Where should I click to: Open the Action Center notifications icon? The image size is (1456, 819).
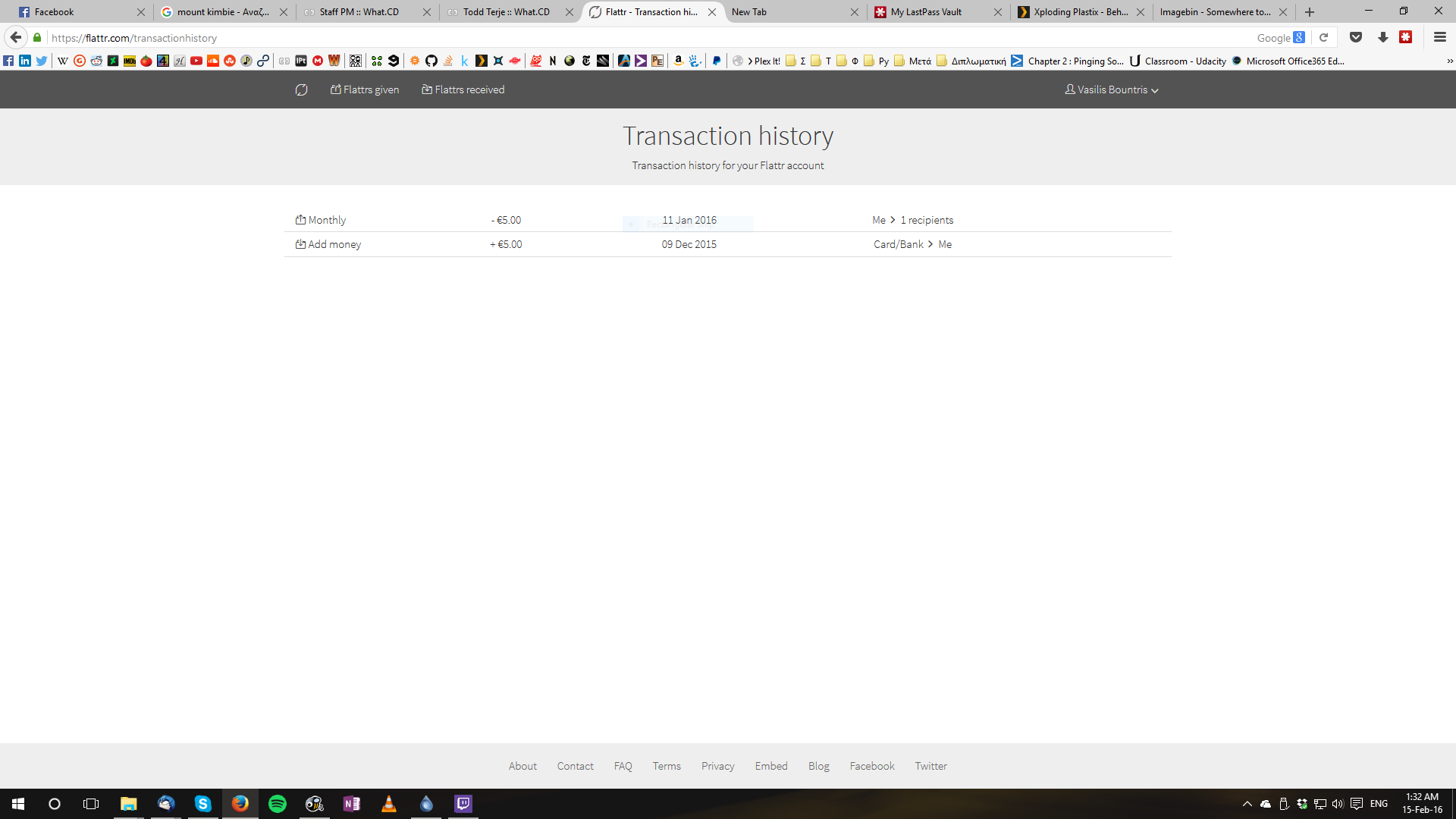click(x=1357, y=804)
